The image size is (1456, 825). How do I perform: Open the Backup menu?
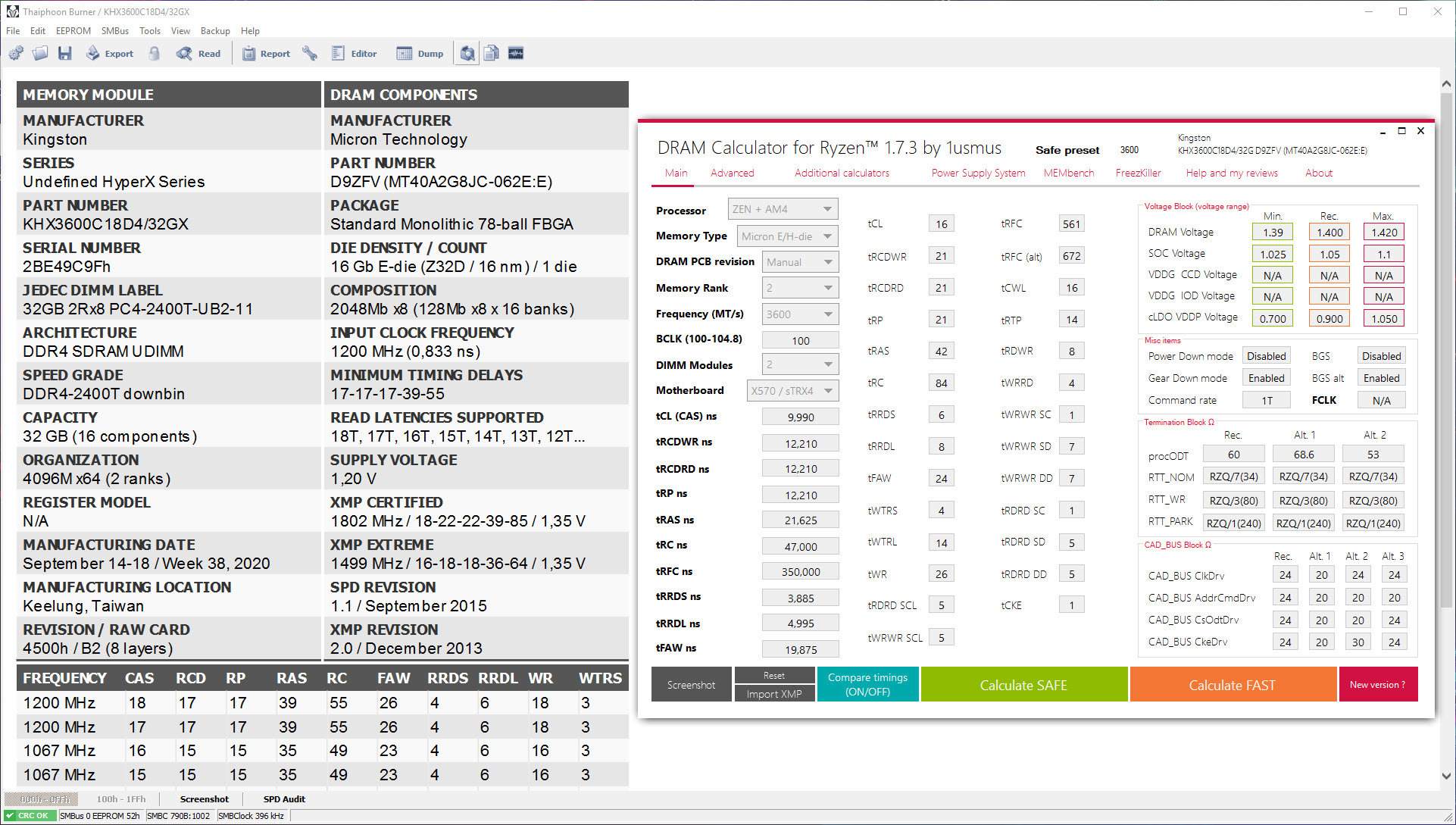tap(215, 31)
